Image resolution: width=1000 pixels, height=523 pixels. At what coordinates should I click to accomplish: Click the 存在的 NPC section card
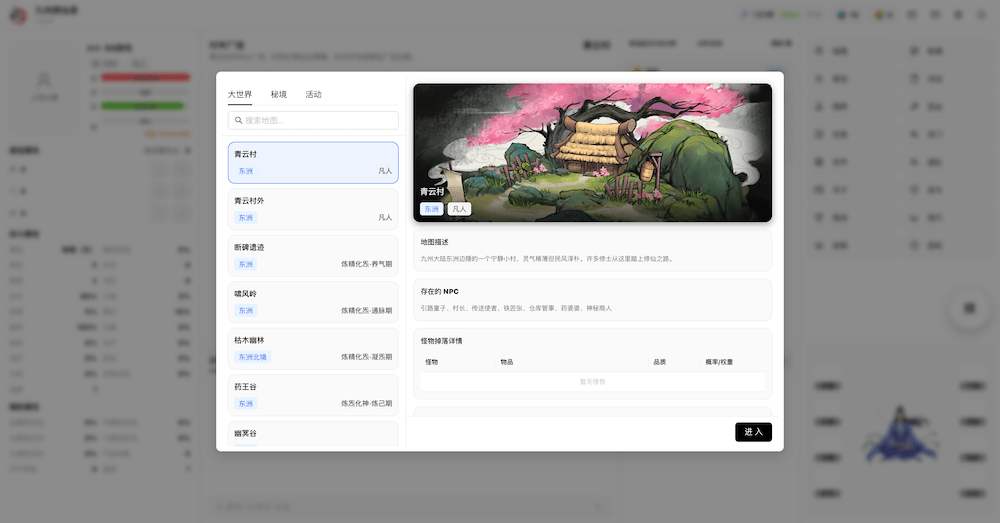click(x=592, y=300)
